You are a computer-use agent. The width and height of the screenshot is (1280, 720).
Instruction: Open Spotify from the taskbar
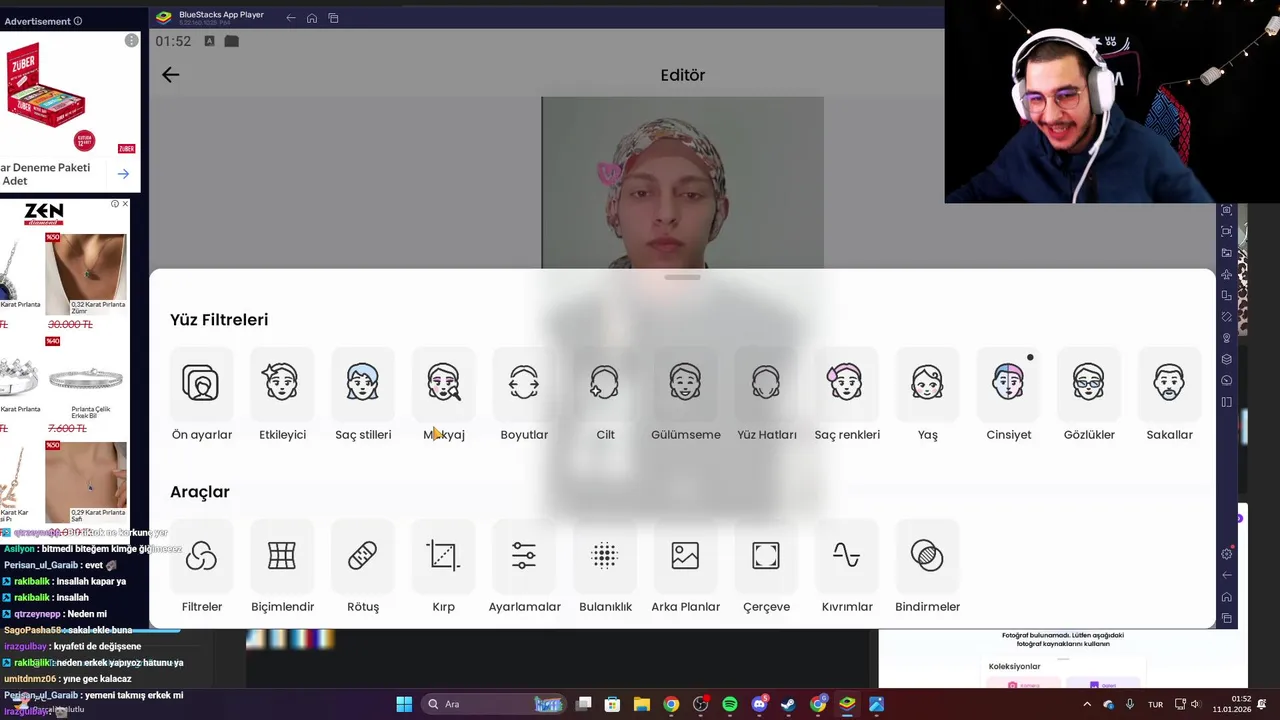(x=730, y=704)
